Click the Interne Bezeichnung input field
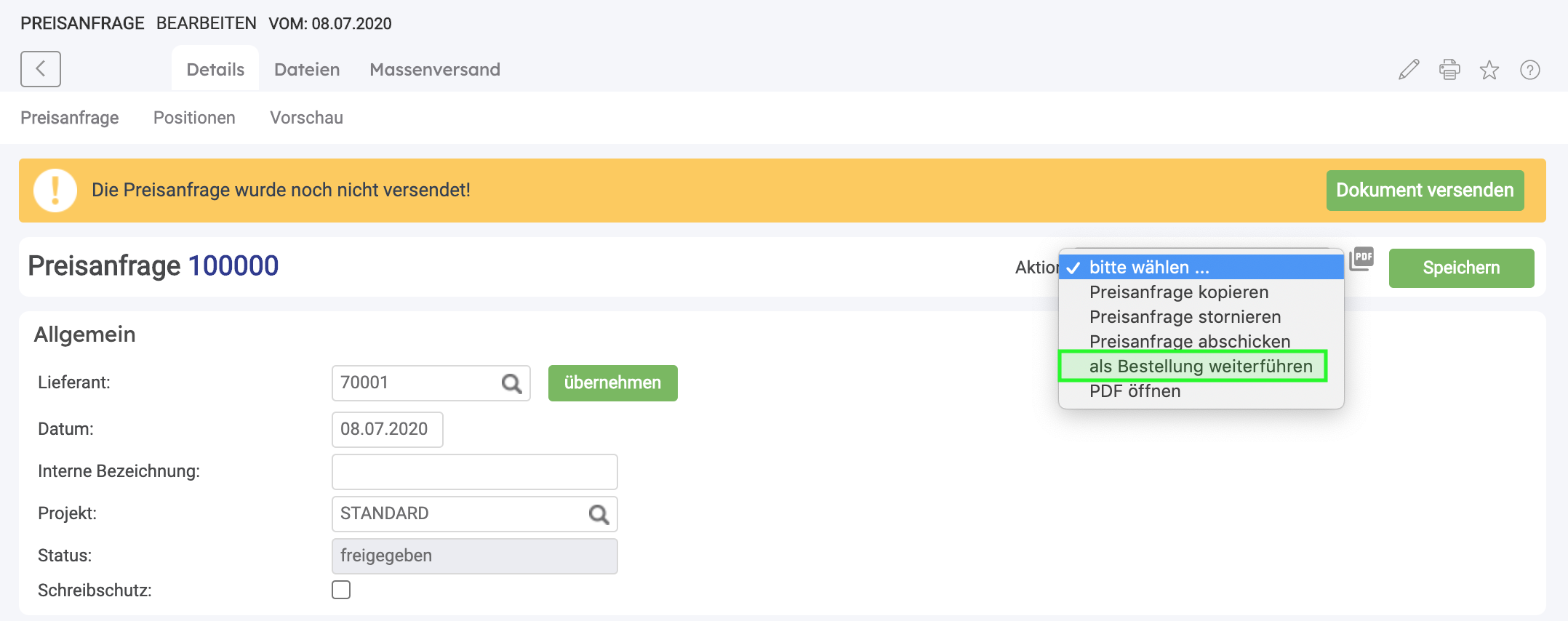 click(x=474, y=472)
